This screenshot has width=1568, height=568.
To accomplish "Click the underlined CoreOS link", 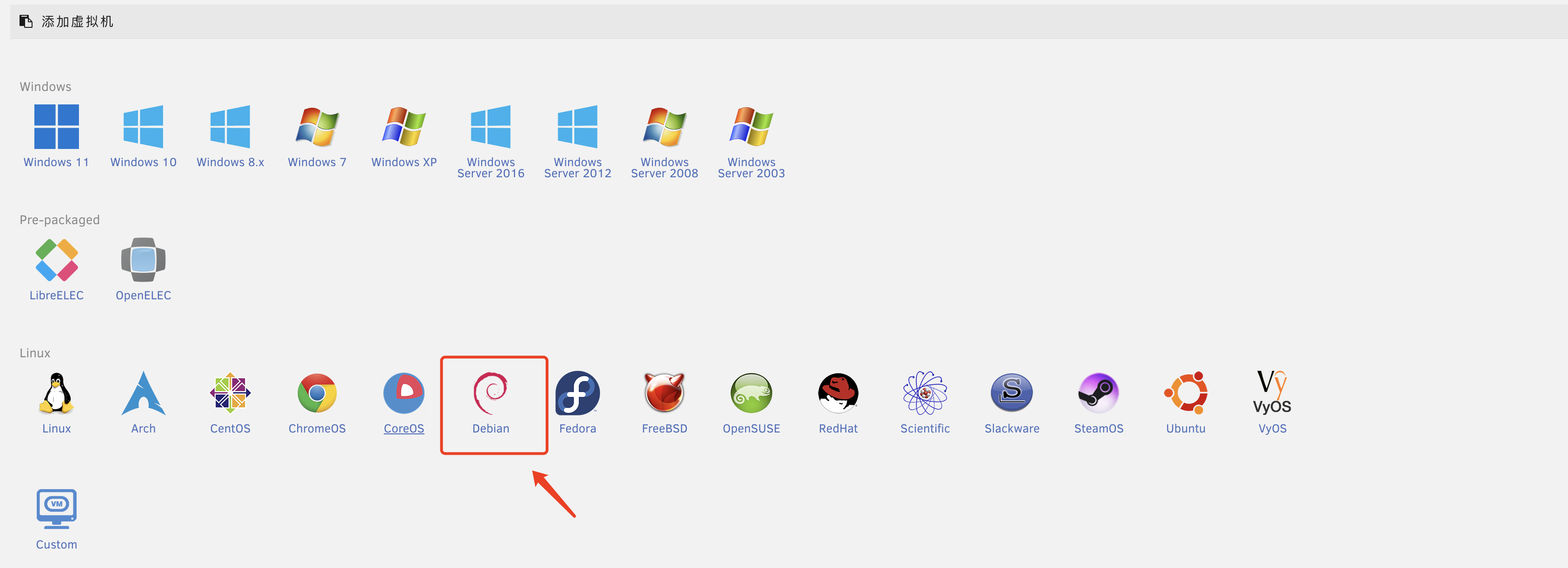I will pos(404,429).
